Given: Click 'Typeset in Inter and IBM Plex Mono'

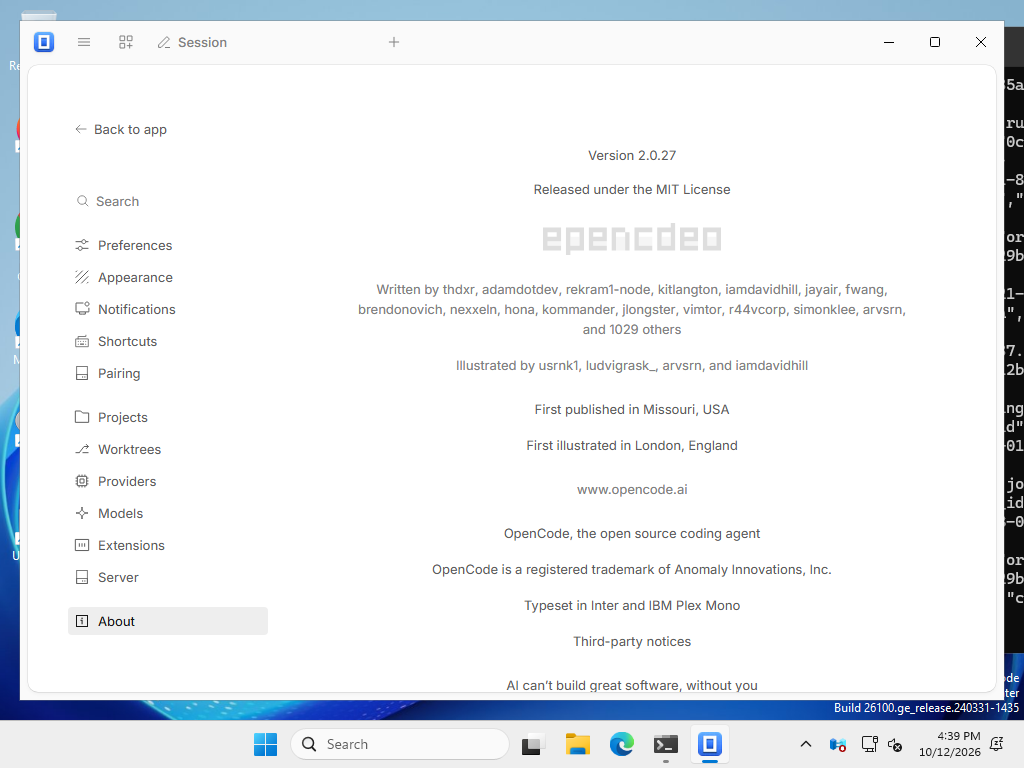Looking at the screenshot, I should [x=632, y=605].
